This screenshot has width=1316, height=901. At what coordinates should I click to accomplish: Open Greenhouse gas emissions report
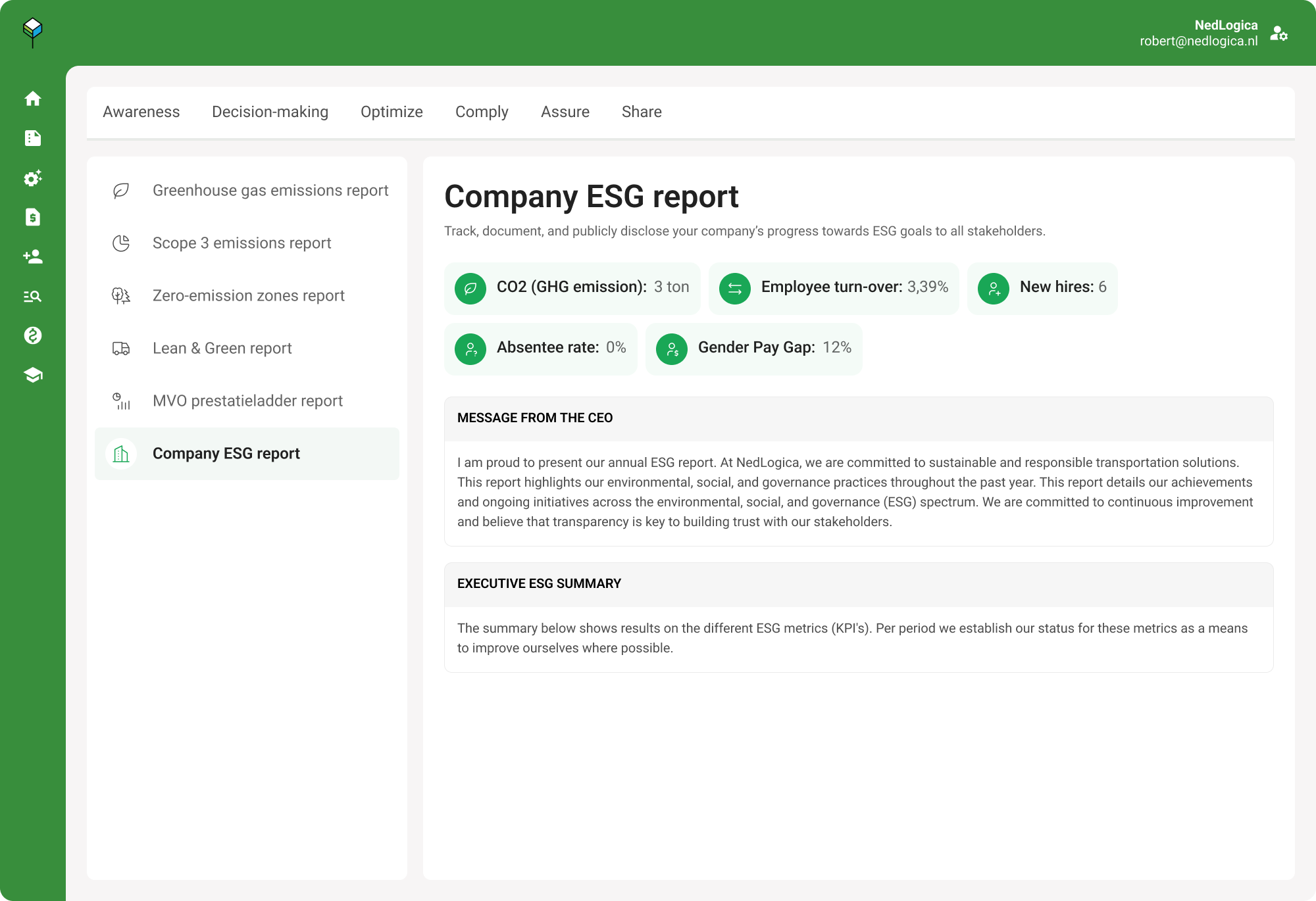[247, 191]
